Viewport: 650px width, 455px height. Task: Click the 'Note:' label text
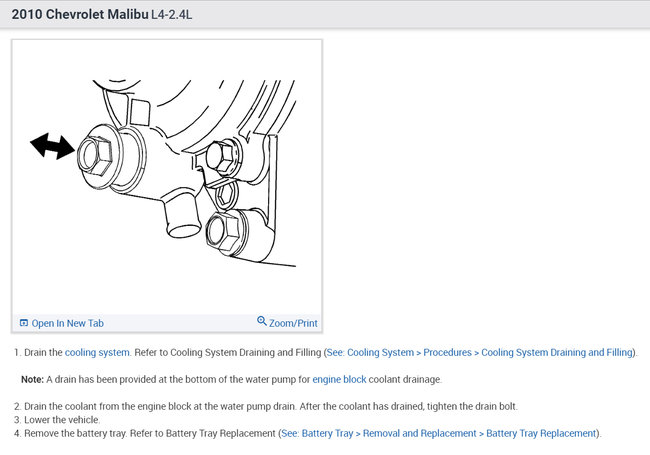(x=32, y=379)
